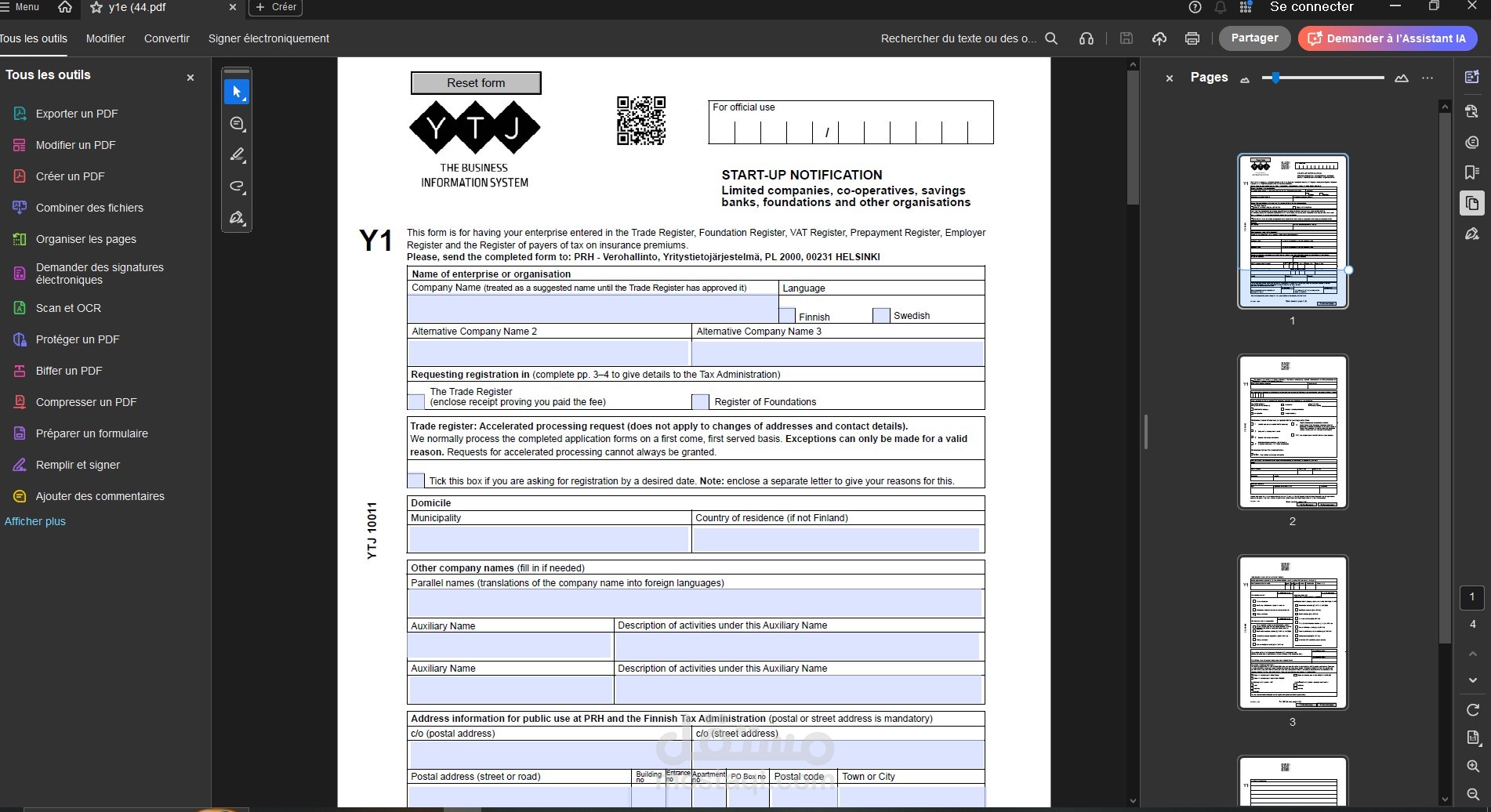Close the Tous les outils panel
The image size is (1491, 812).
pos(190,78)
